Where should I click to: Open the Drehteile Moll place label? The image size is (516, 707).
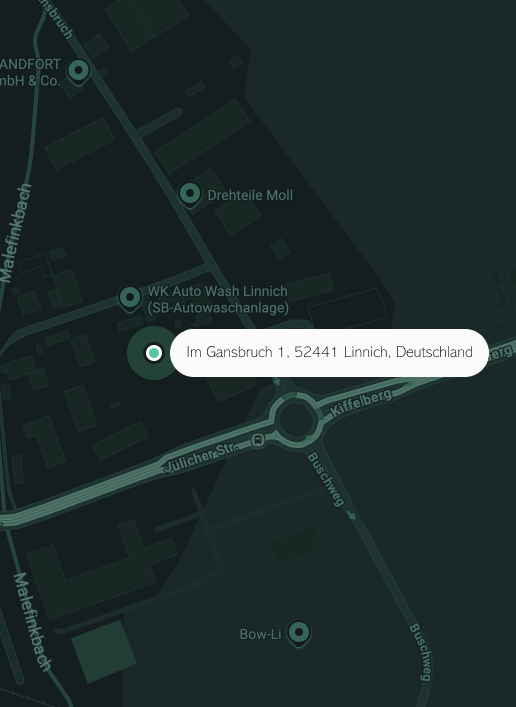pos(250,195)
